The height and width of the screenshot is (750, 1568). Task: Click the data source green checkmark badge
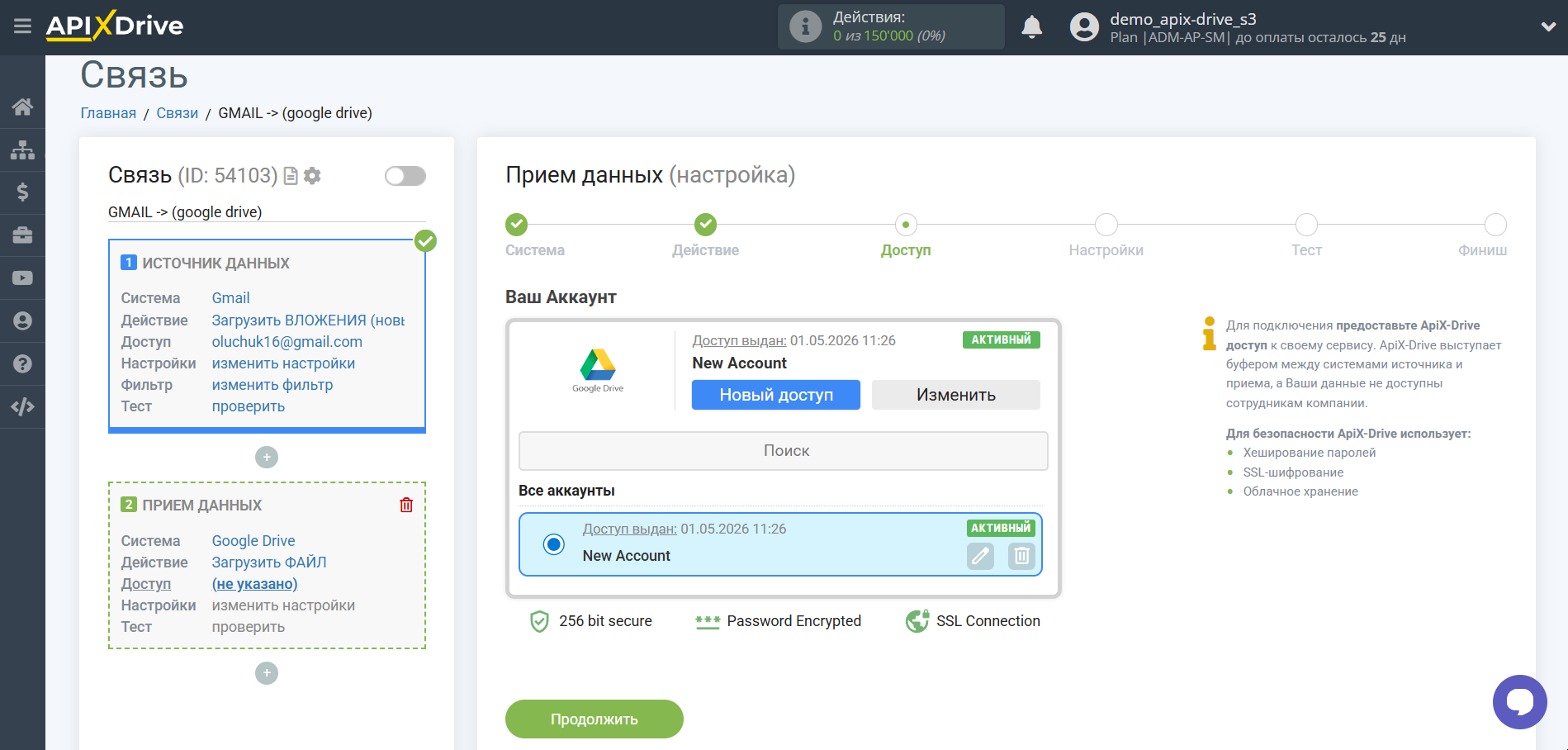(425, 240)
